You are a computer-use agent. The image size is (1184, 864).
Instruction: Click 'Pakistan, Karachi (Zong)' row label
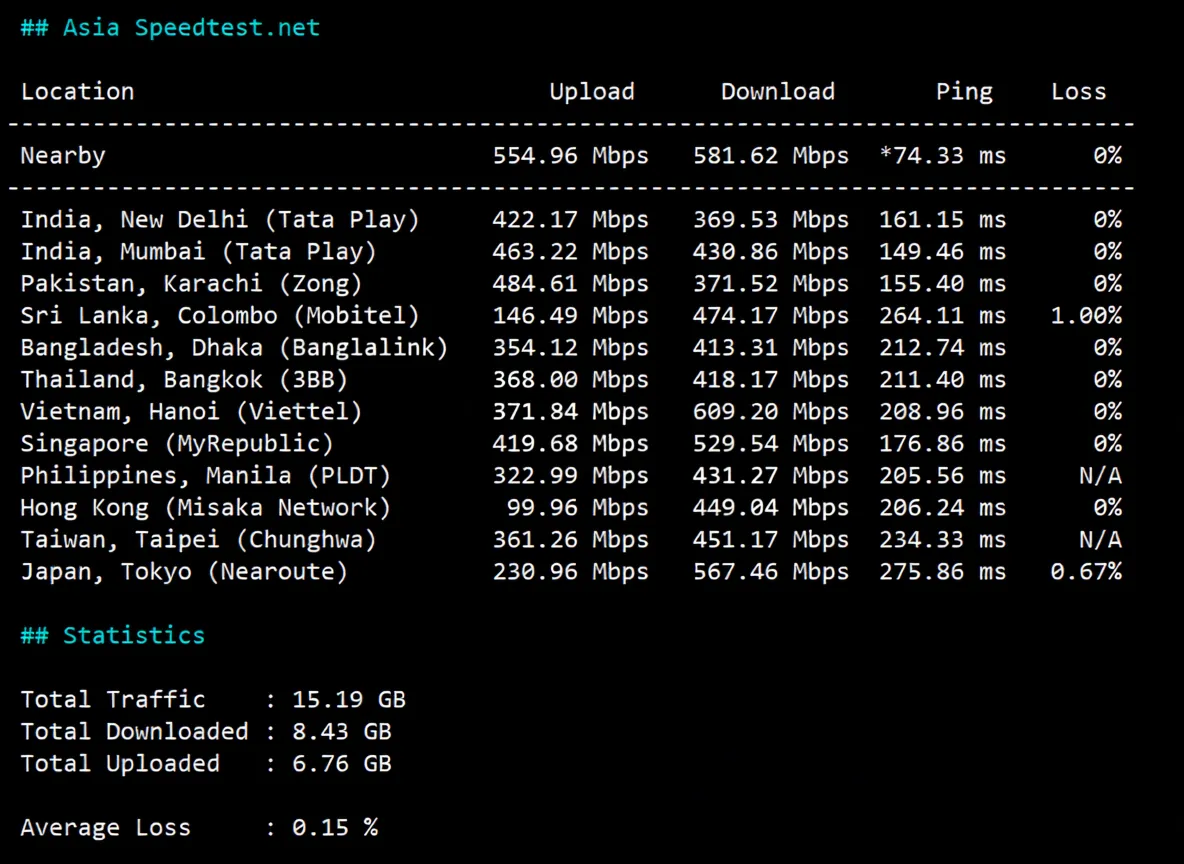tap(191, 284)
